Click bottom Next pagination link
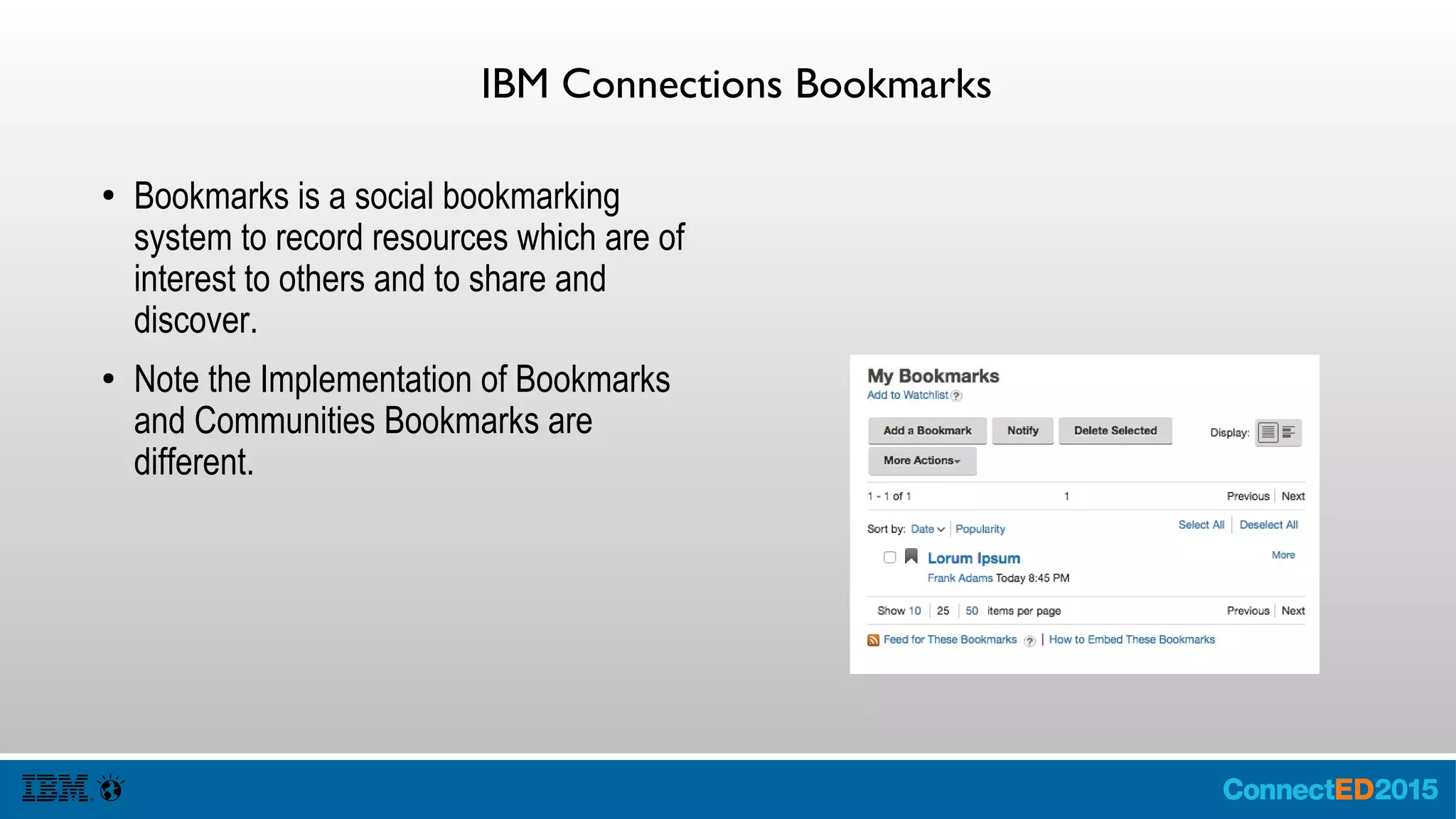The width and height of the screenshot is (1456, 819). [x=1292, y=611]
